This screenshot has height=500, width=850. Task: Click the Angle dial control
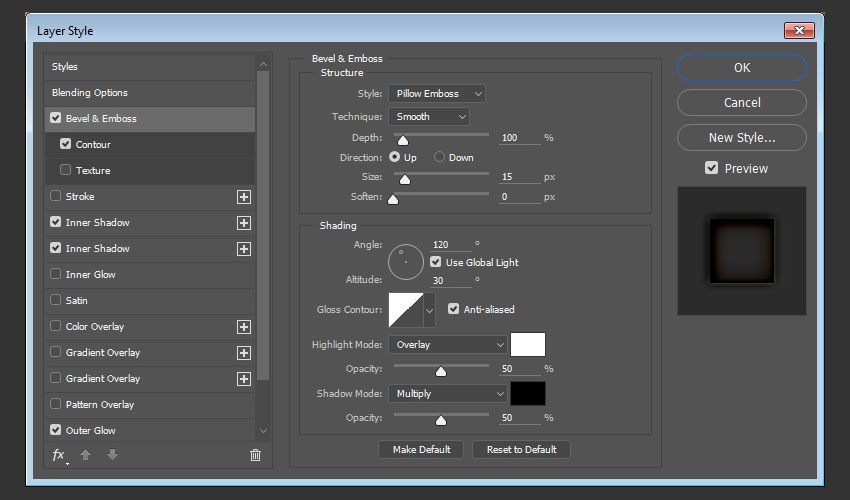click(407, 262)
